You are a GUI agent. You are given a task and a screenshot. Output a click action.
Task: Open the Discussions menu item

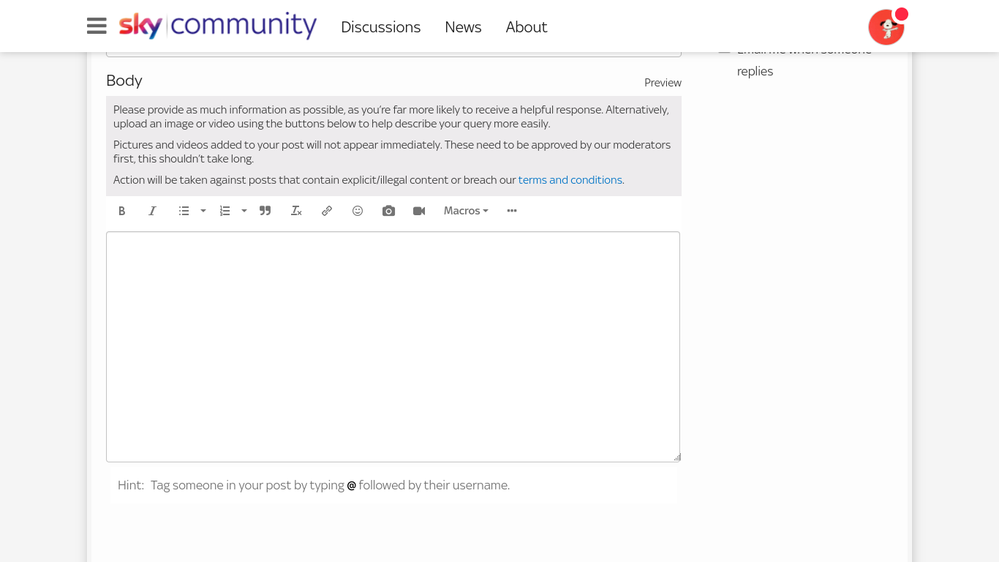[x=380, y=27]
